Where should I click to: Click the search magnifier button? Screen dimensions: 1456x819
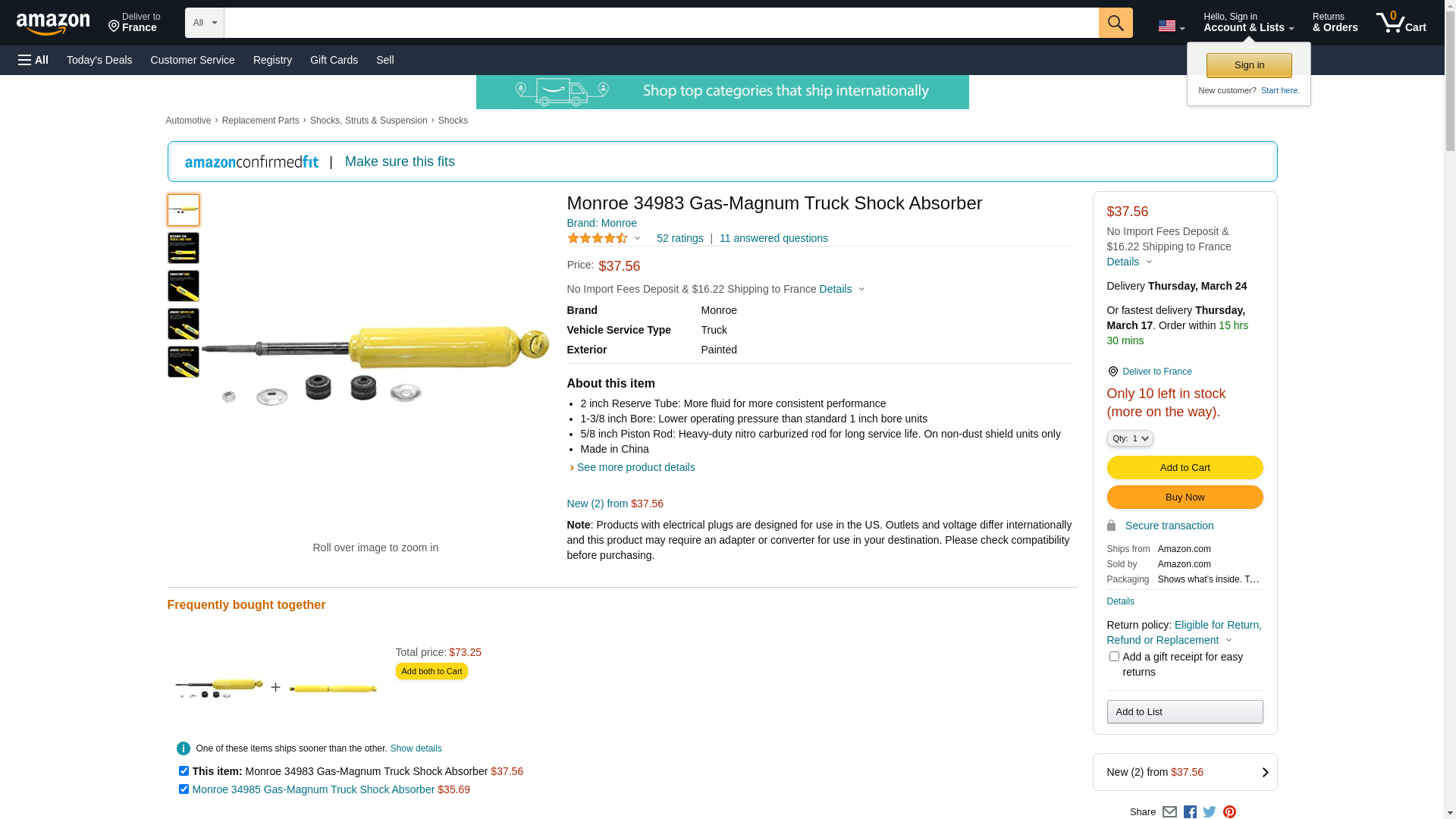point(1115,23)
